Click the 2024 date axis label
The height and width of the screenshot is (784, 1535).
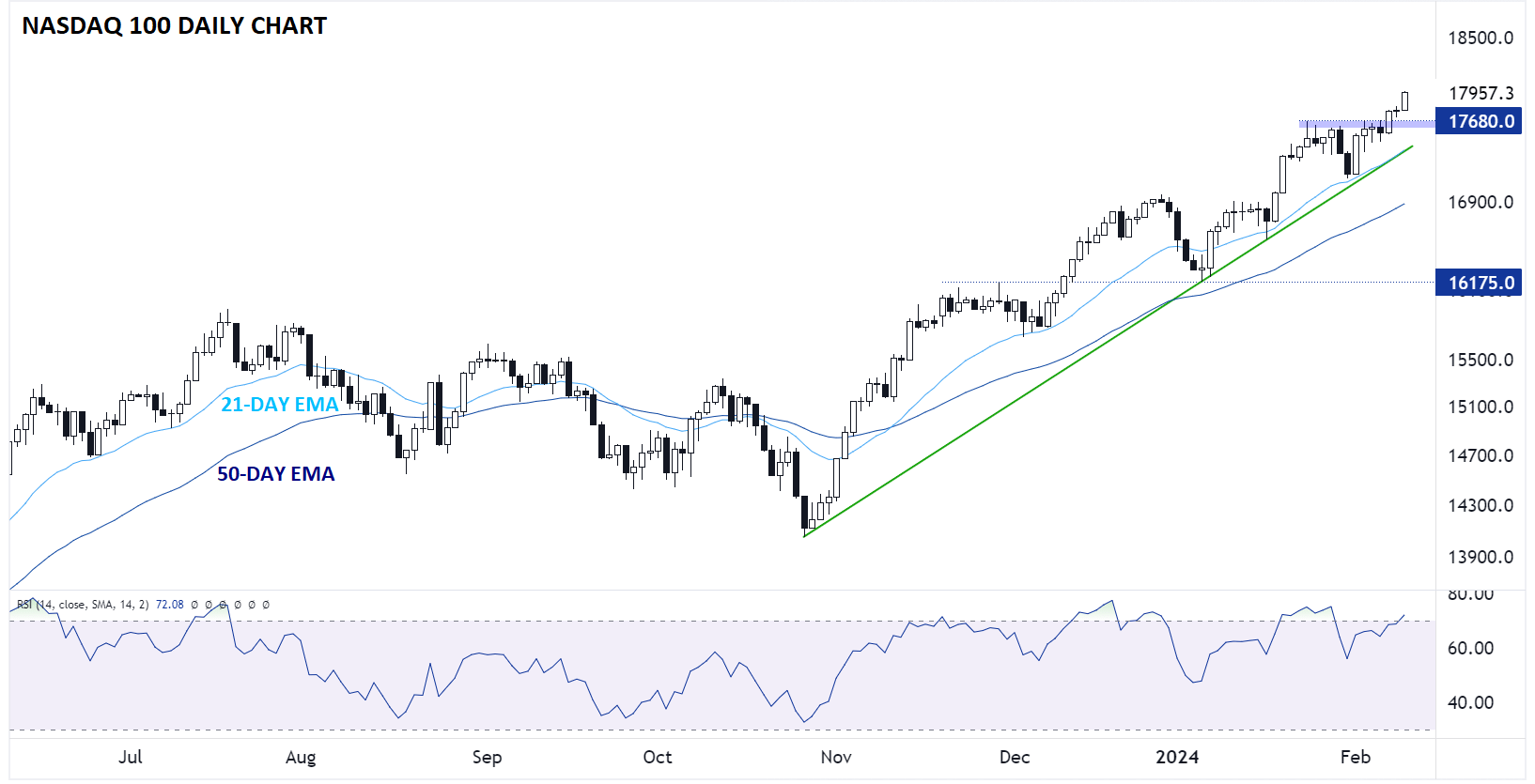pyautogui.click(x=1177, y=757)
